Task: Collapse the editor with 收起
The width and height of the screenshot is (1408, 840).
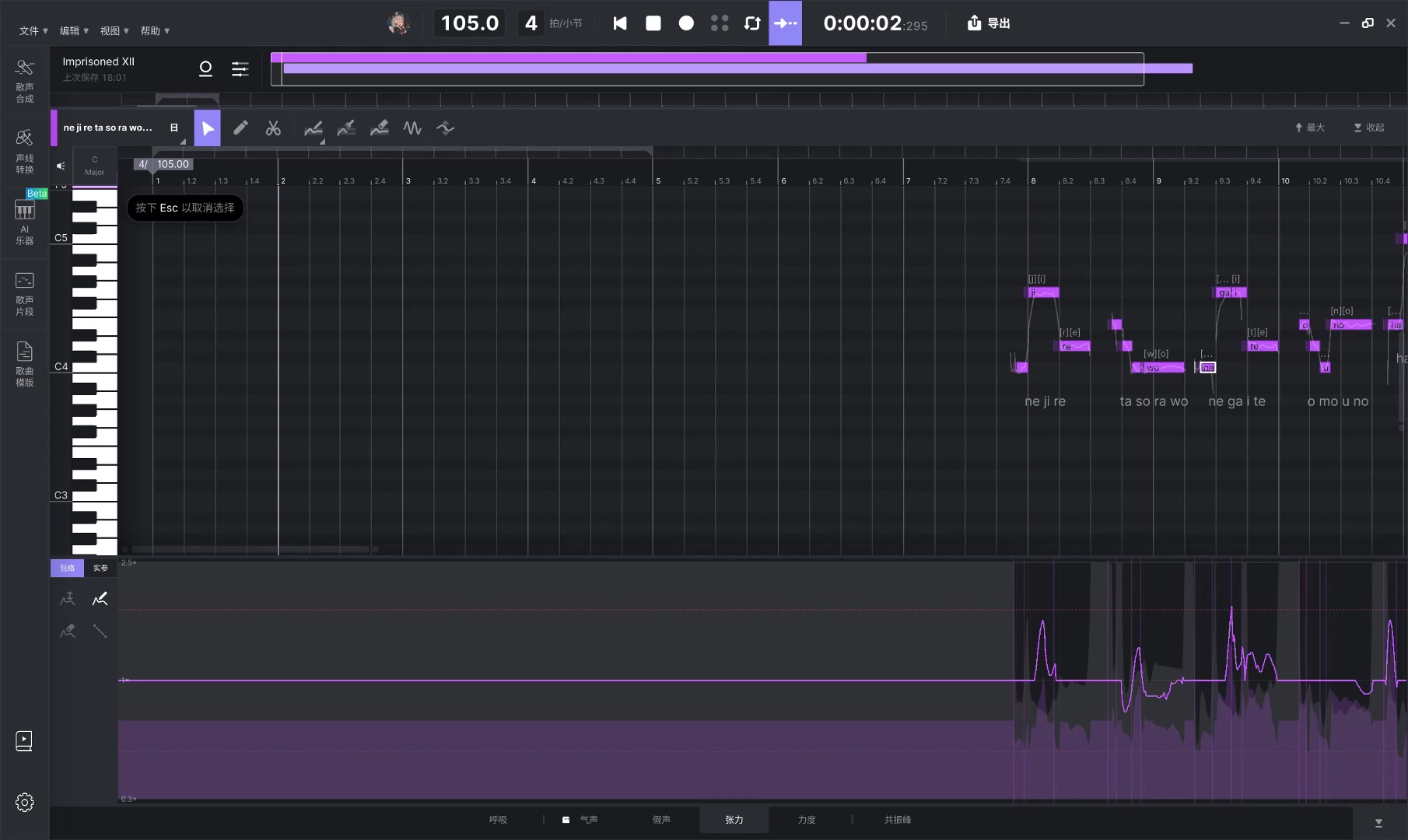Action: [1369, 128]
